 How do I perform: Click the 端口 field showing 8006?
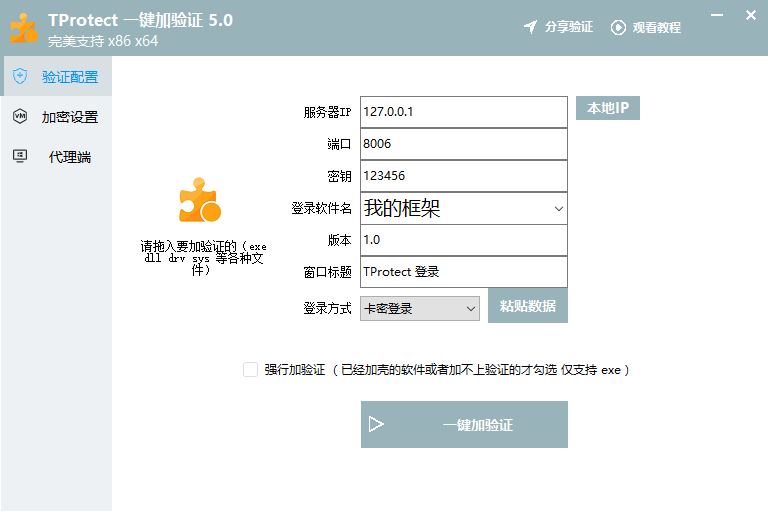coord(464,144)
